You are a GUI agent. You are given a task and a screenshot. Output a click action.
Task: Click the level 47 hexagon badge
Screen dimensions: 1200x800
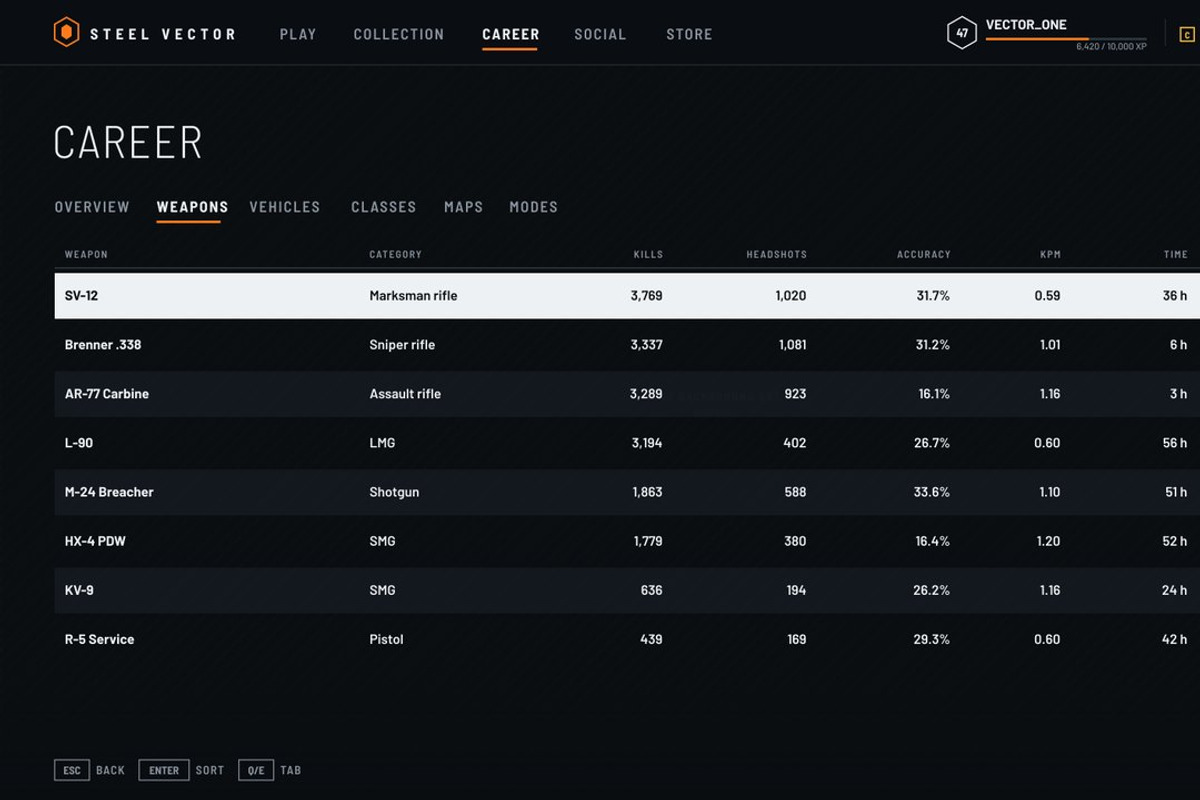coord(962,33)
